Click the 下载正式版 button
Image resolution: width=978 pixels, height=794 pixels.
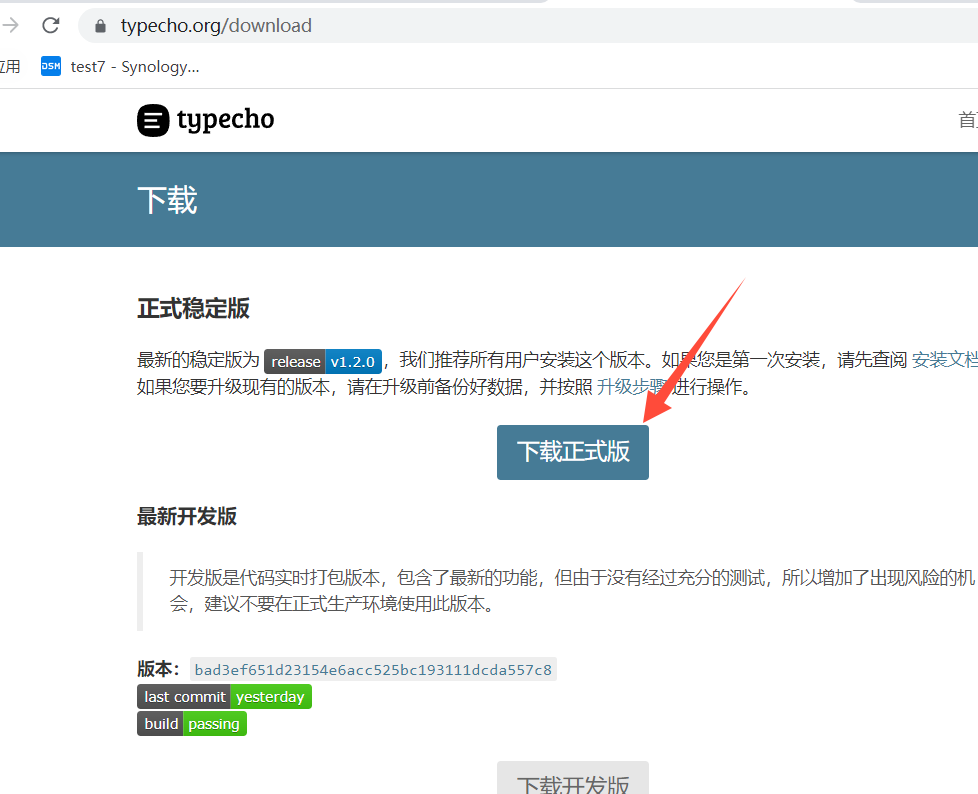(x=573, y=452)
